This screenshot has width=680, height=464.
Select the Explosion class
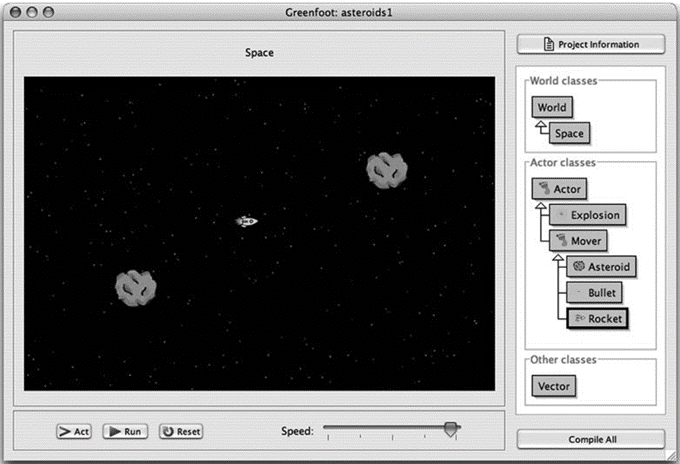click(x=588, y=214)
